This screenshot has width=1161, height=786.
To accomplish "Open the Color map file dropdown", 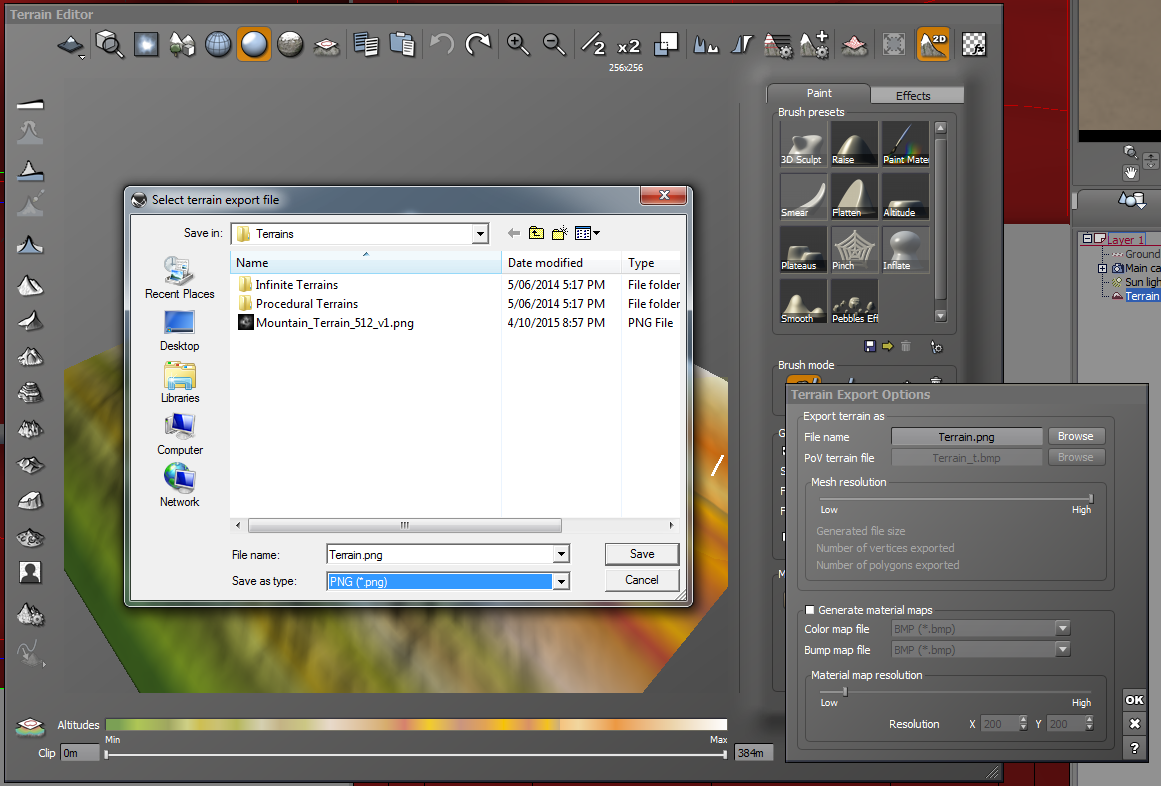I will 1063,628.
